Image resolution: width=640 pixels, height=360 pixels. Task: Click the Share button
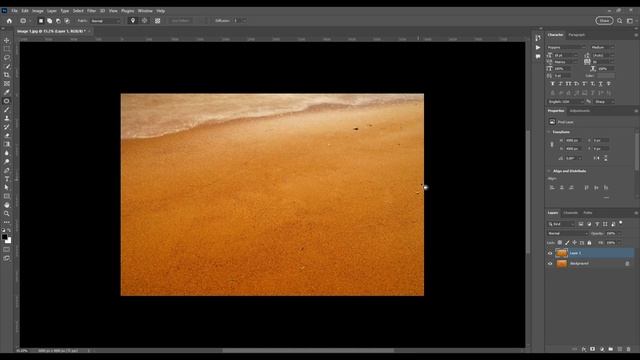click(604, 21)
